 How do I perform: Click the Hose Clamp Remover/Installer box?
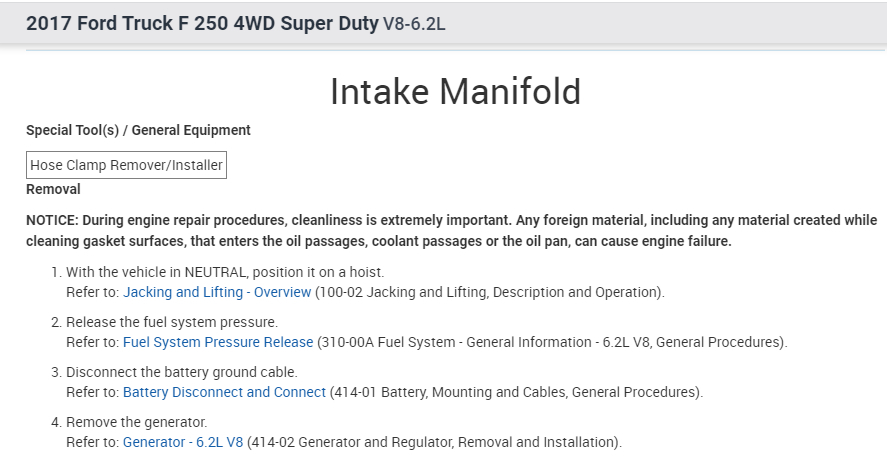tap(126, 165)
